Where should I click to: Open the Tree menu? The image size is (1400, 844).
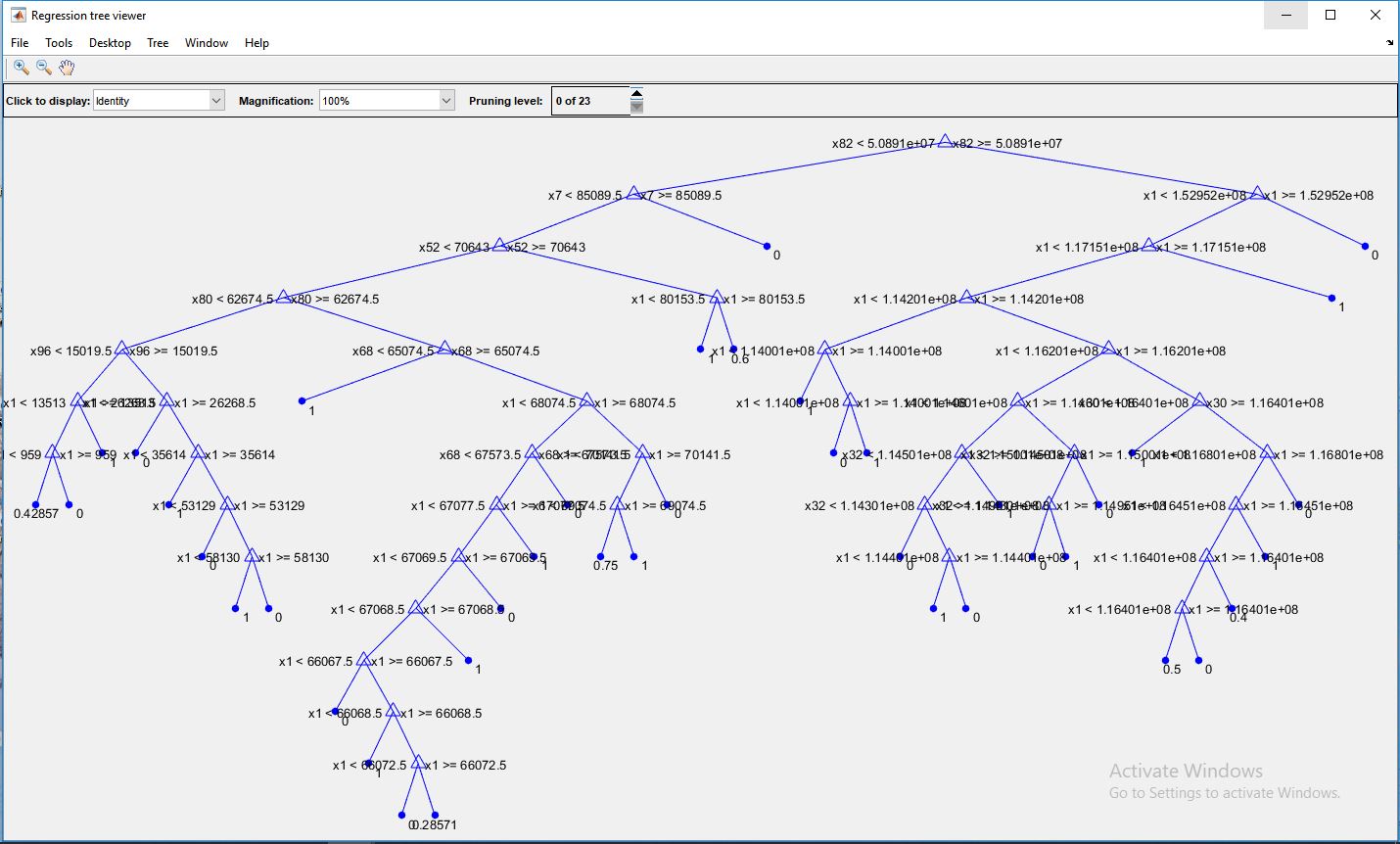158,43
